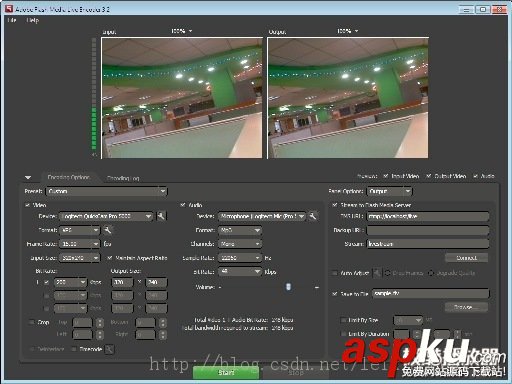
Task: Click the Input video preview
Action: 182,98
